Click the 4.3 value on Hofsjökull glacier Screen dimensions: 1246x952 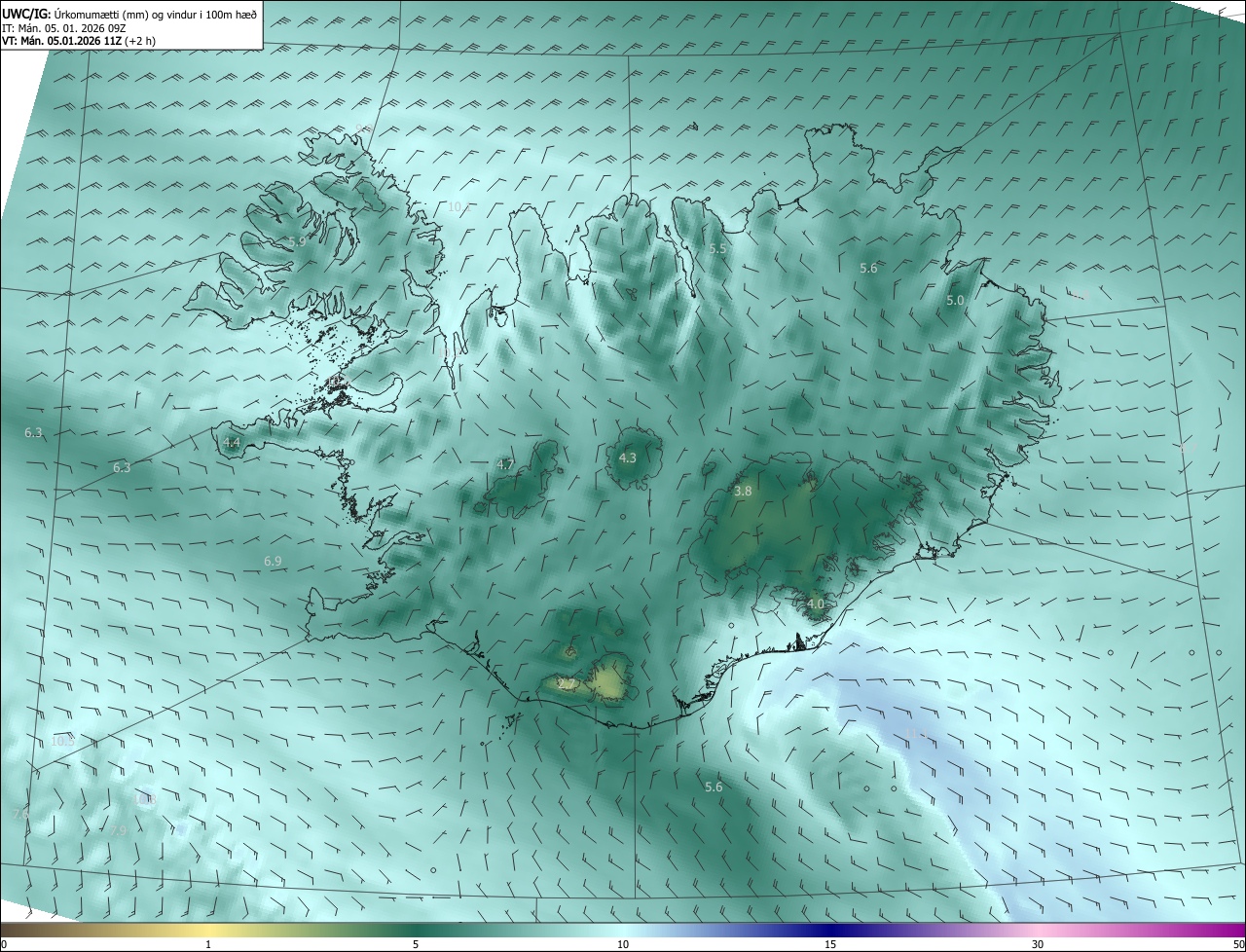coord(628,458)
